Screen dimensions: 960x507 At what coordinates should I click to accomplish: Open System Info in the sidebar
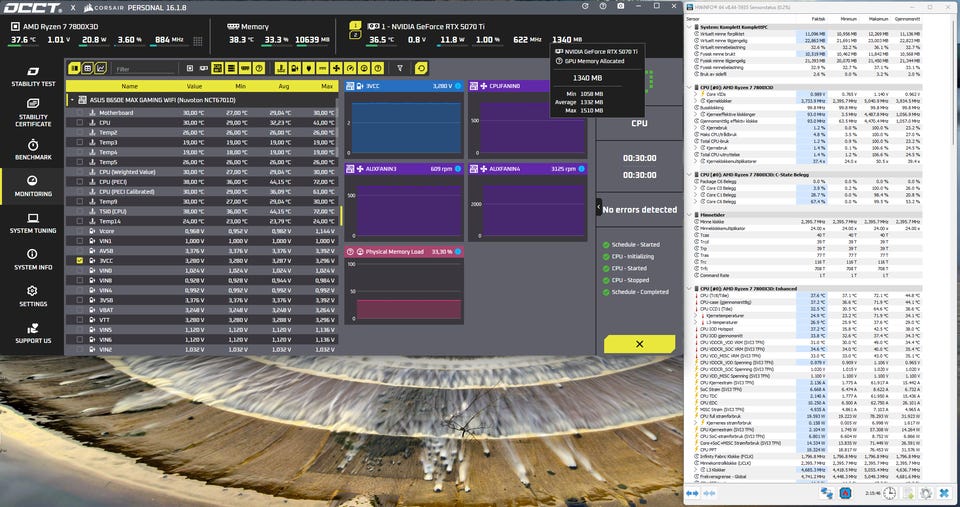[33, 260]
